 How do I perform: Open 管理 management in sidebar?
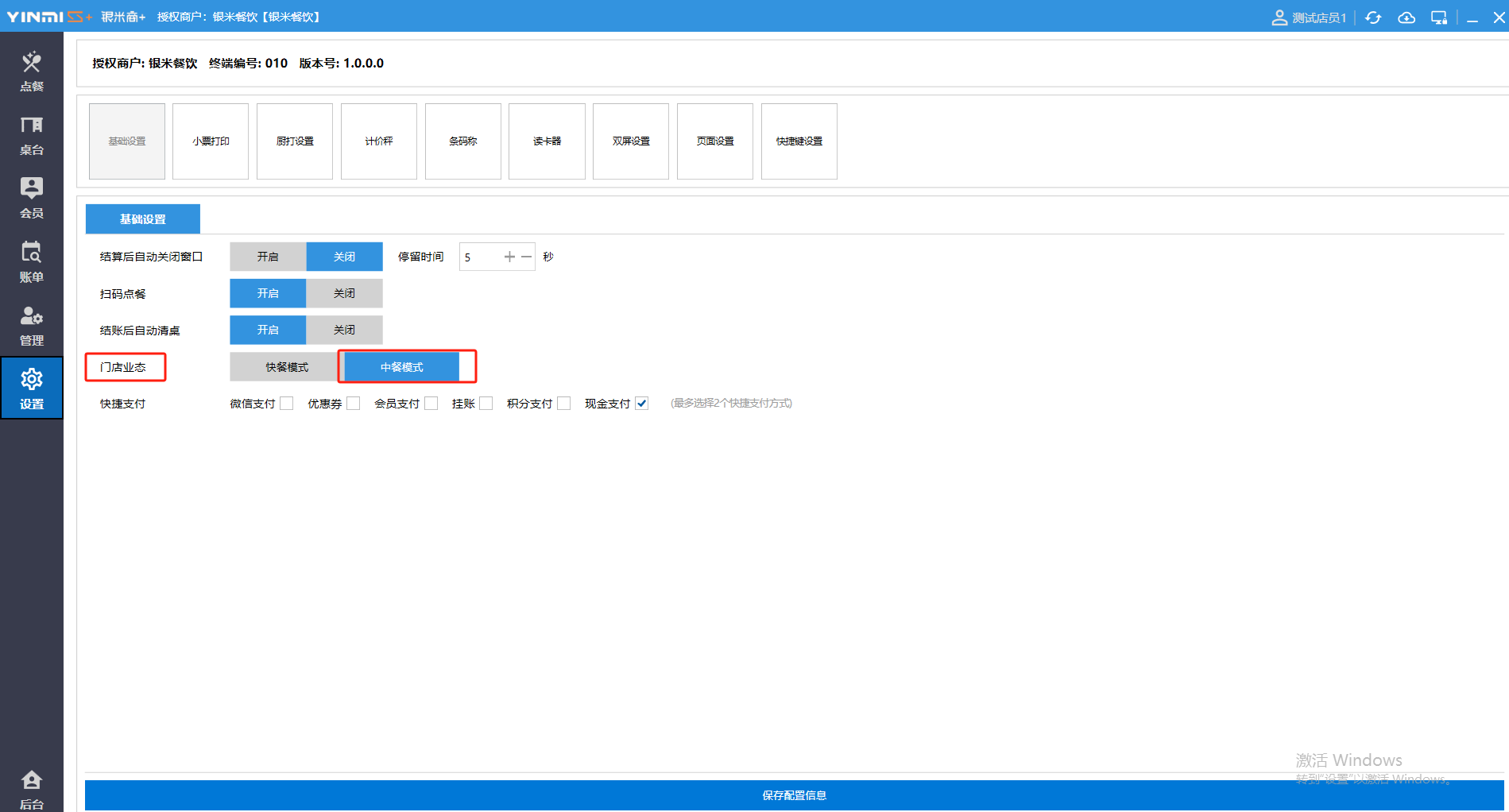32,326
